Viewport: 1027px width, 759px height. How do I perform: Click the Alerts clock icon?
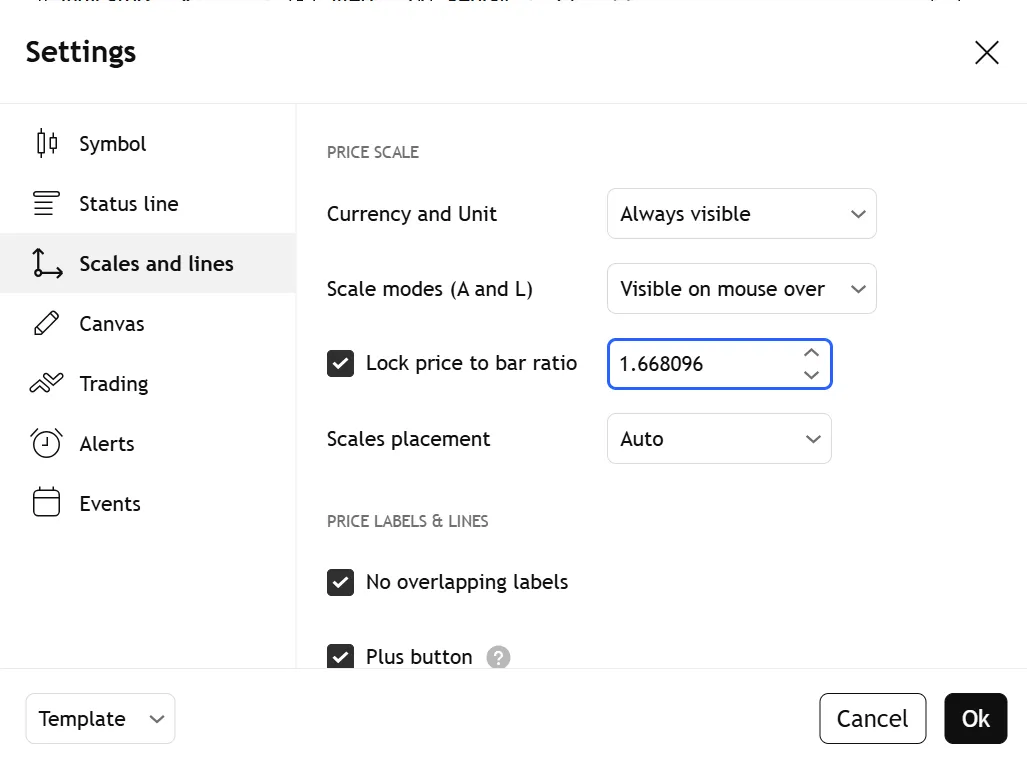pos(47,443)
